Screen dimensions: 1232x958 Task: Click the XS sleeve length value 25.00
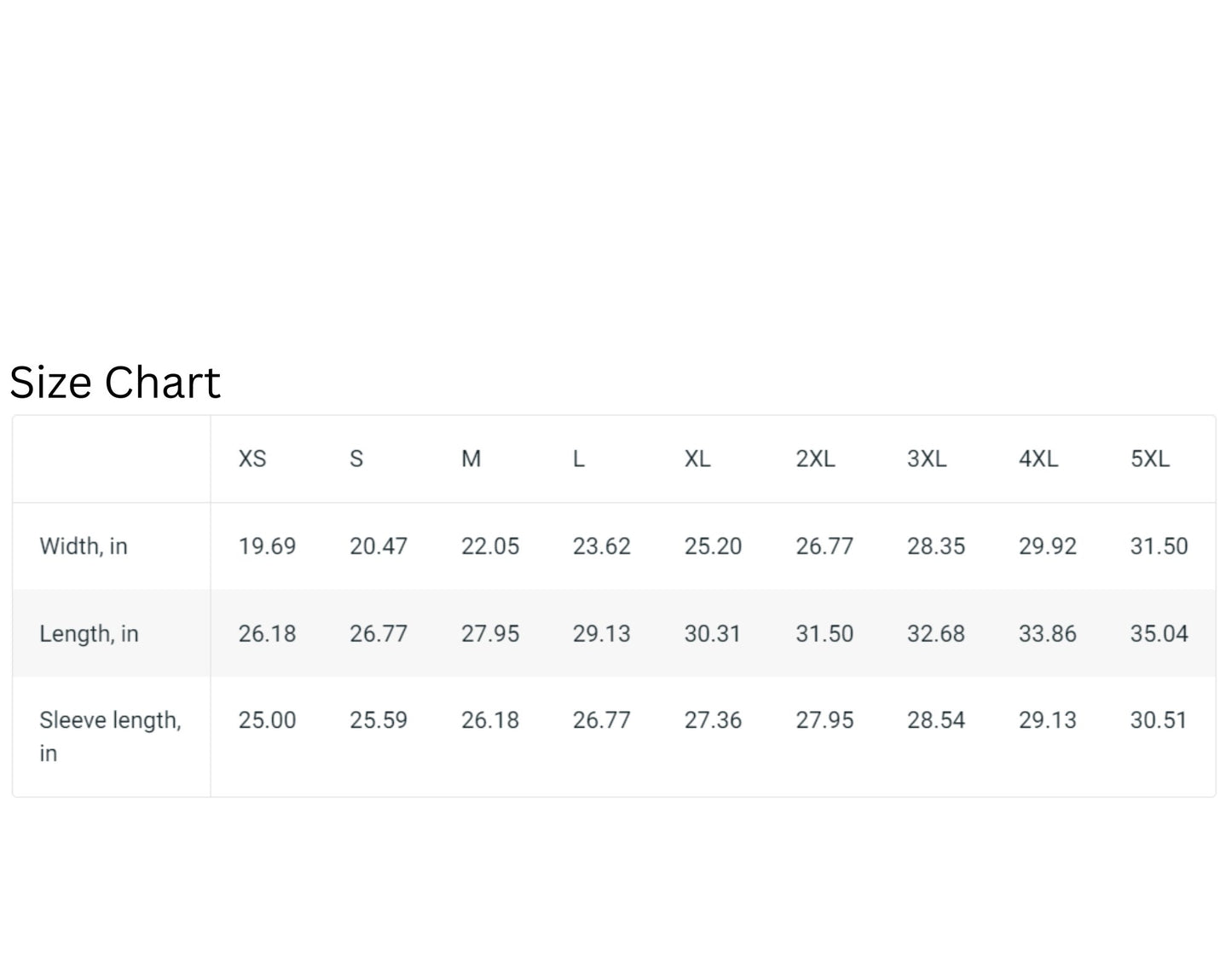267,720
